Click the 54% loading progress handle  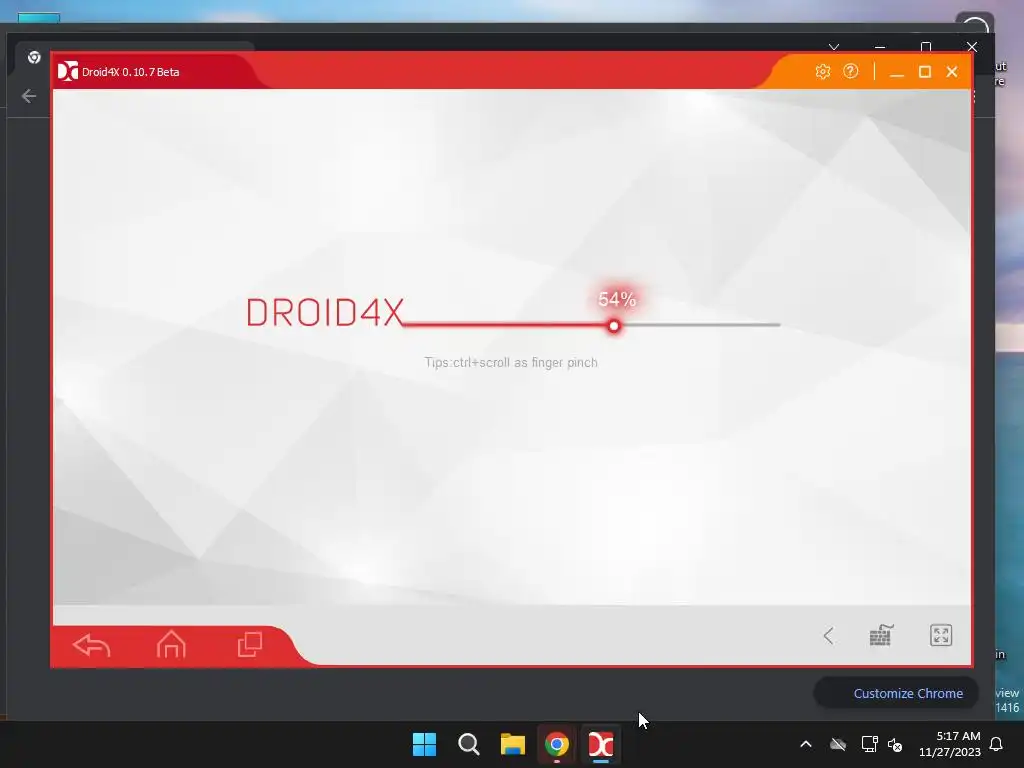point(614,325)
